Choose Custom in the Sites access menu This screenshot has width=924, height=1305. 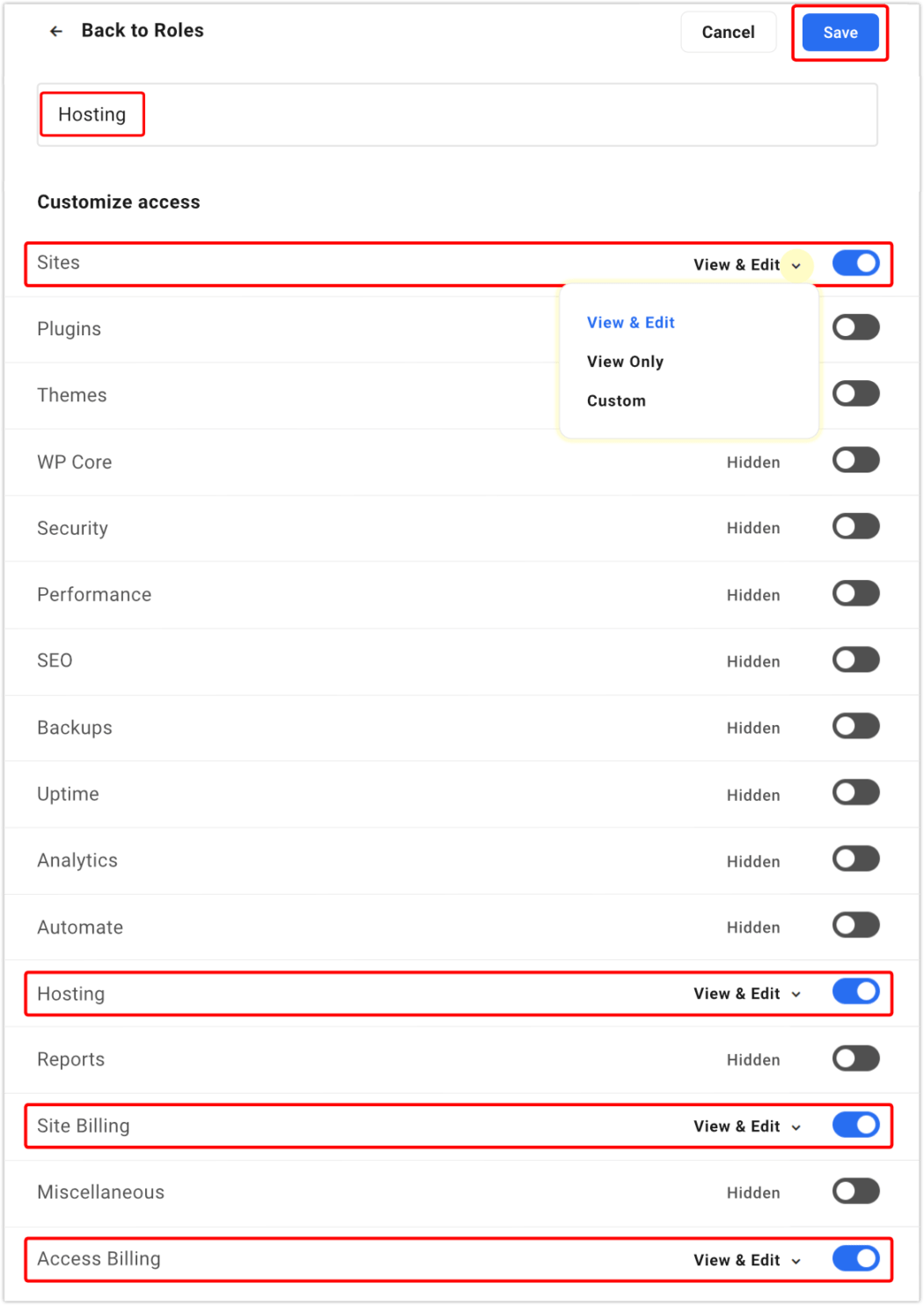pos(616,400)
